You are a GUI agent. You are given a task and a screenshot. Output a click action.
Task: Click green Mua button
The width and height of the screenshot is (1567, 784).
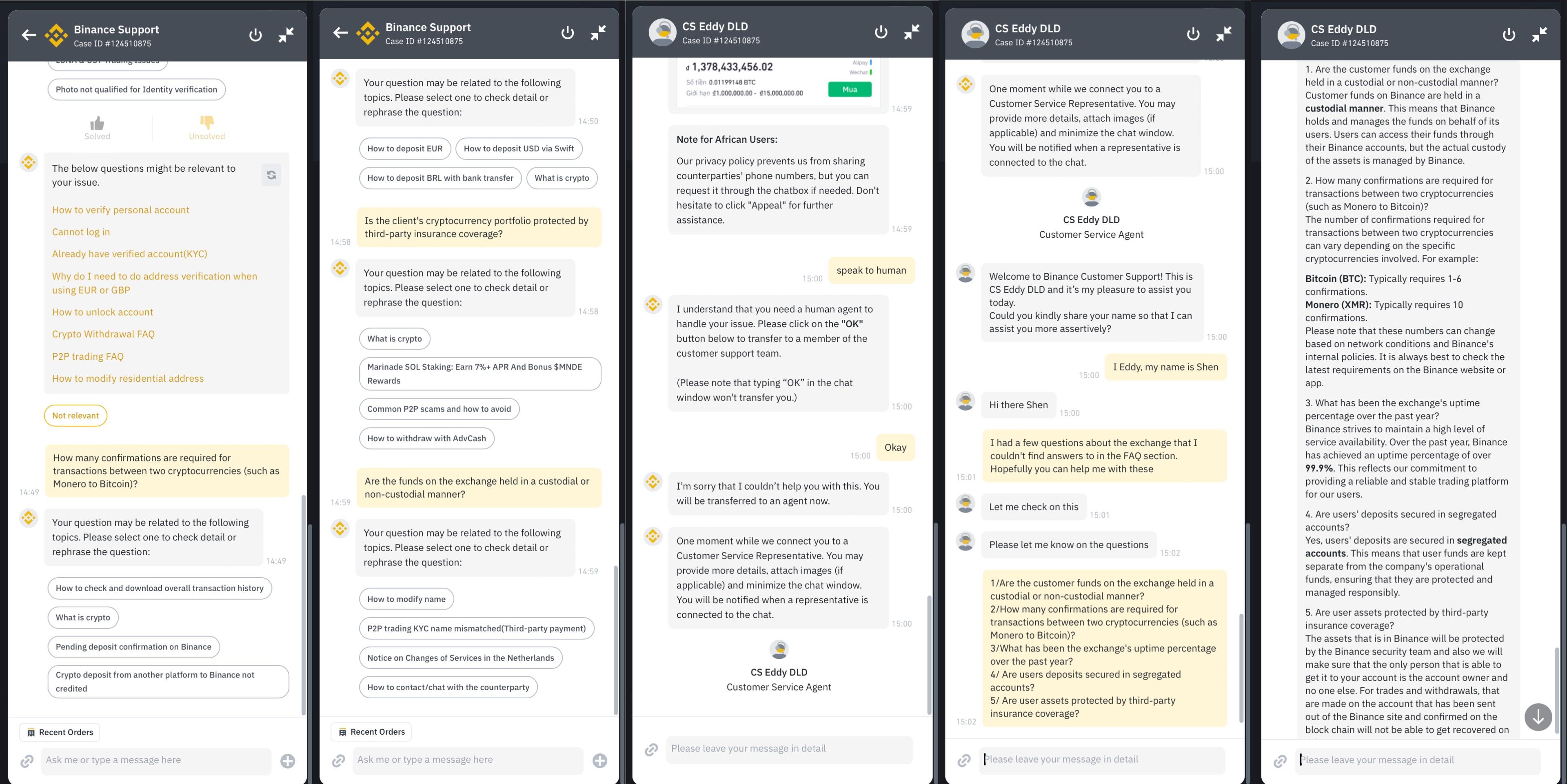click(x=849, y=89)
